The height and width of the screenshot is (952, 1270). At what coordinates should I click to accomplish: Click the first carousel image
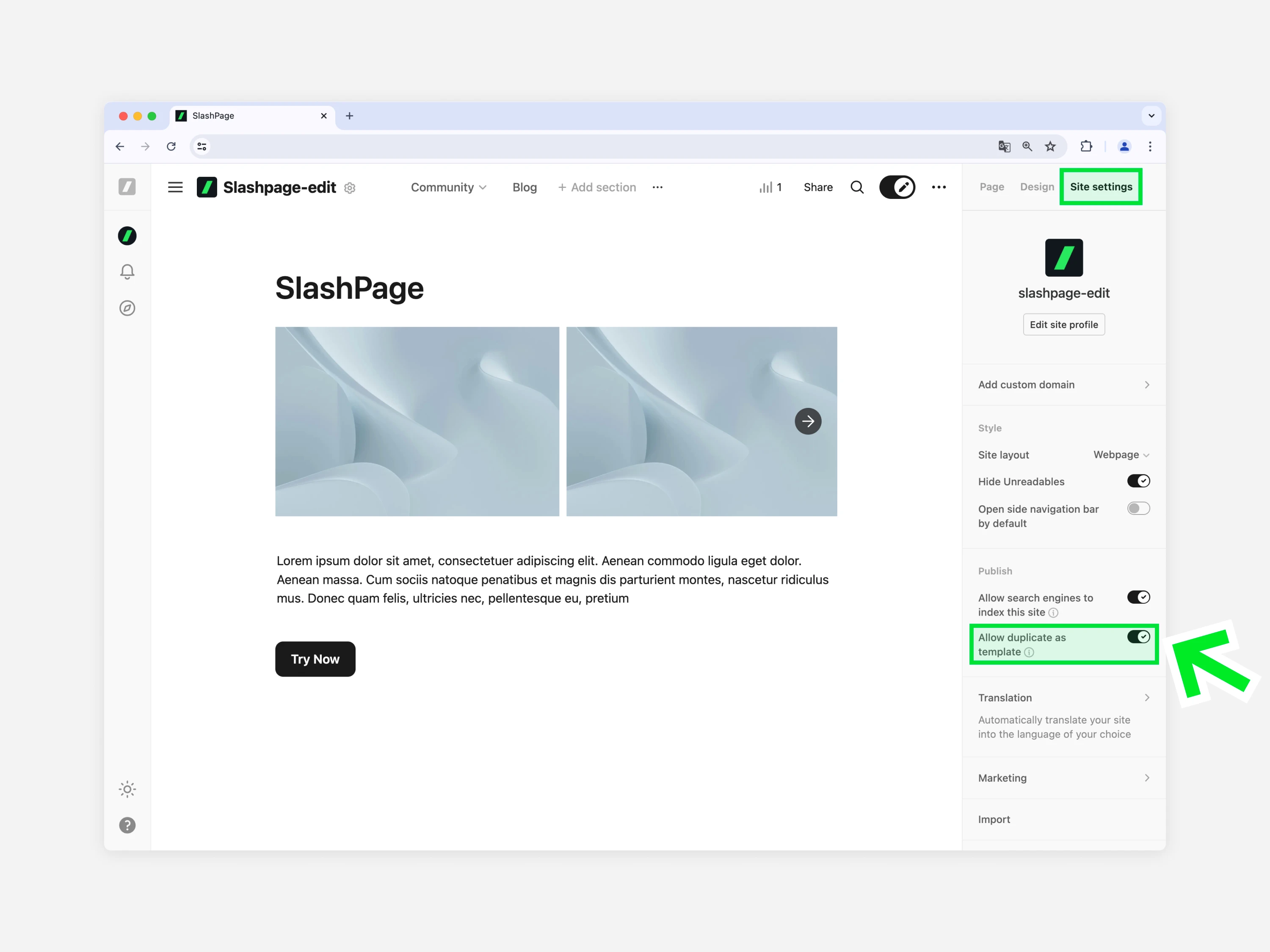[417, 421]
